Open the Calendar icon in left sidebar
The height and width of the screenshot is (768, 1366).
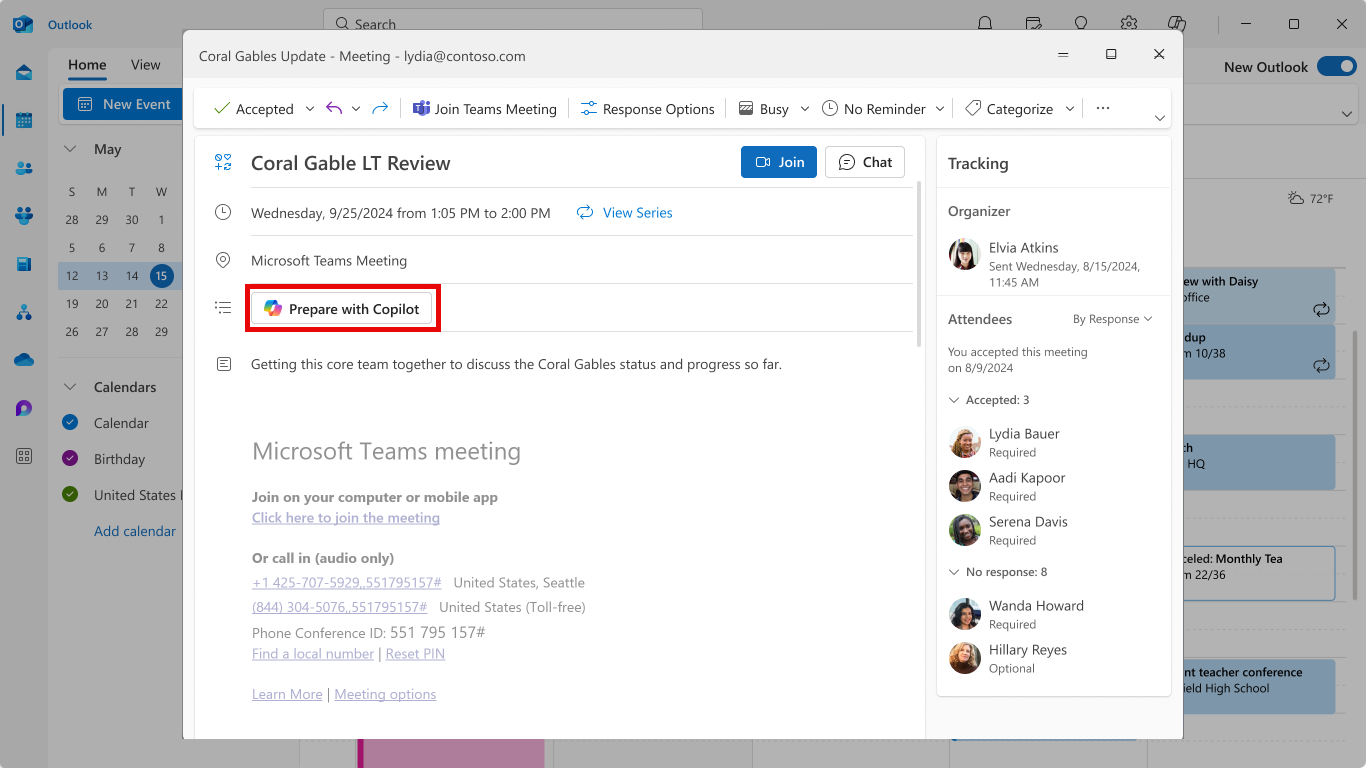tap(24, 120)
